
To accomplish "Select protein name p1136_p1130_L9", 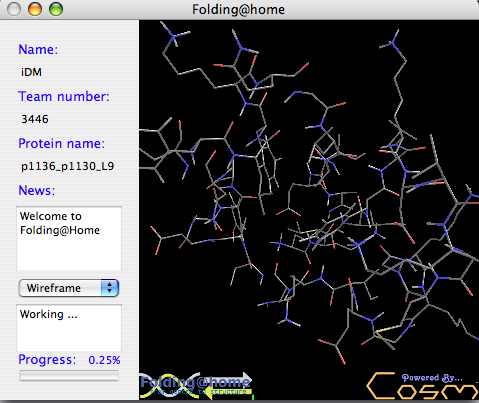I will 68,166.
